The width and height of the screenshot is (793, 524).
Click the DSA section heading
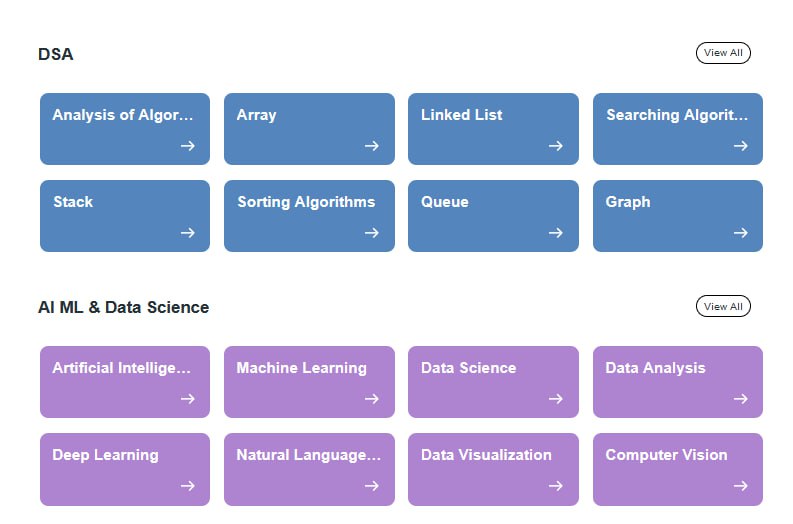point(56,54)
